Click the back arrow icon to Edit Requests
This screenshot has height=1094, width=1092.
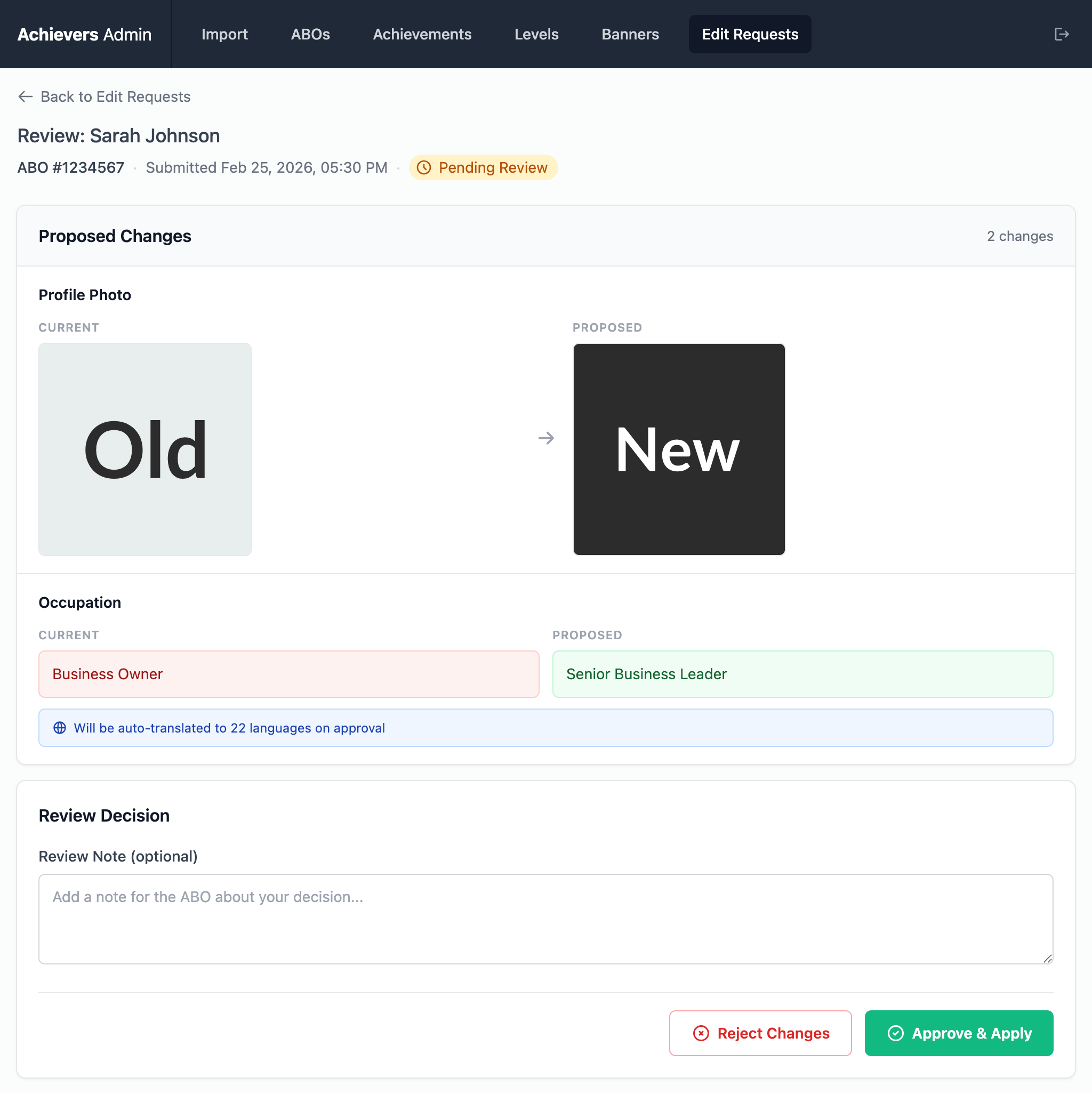click(x=25, y=97)
